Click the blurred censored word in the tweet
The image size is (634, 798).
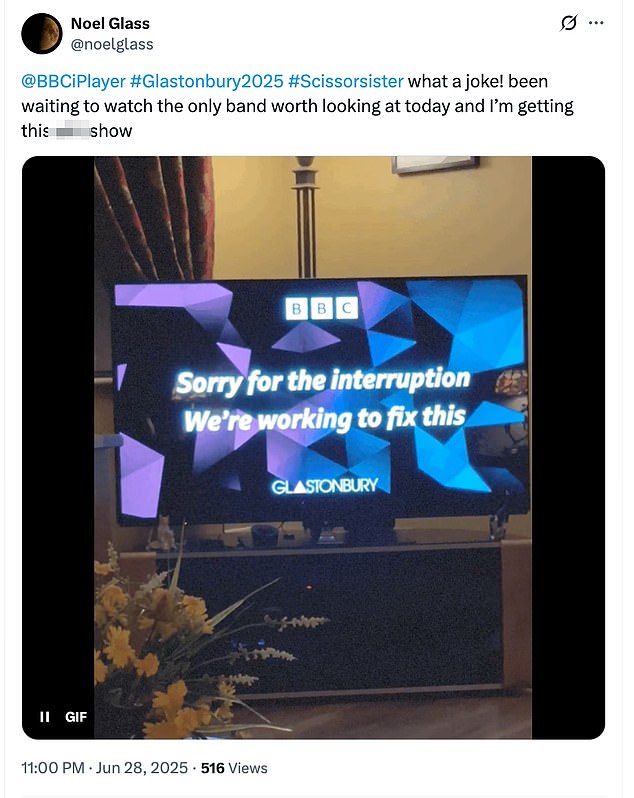click(x=70, y=131)
